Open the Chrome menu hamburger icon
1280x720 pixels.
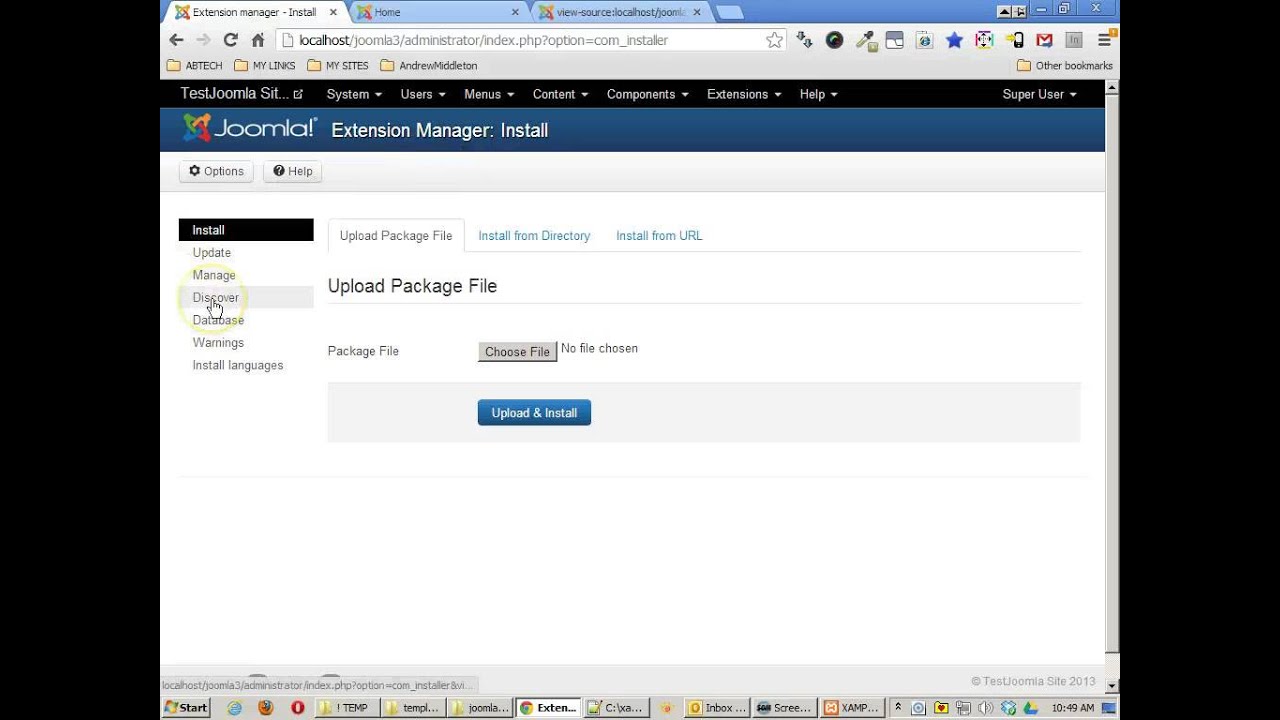[x=1105, y=40]
